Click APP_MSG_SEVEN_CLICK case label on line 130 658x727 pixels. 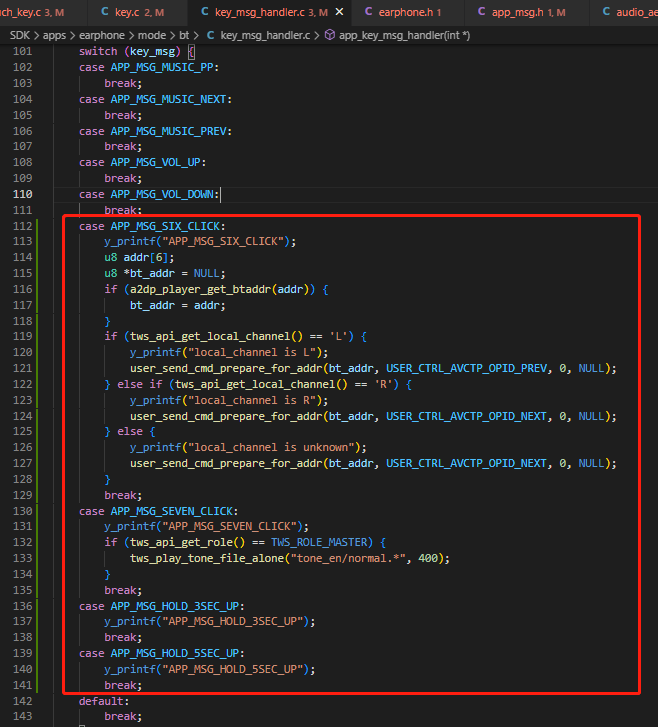[x=172, y=511]
